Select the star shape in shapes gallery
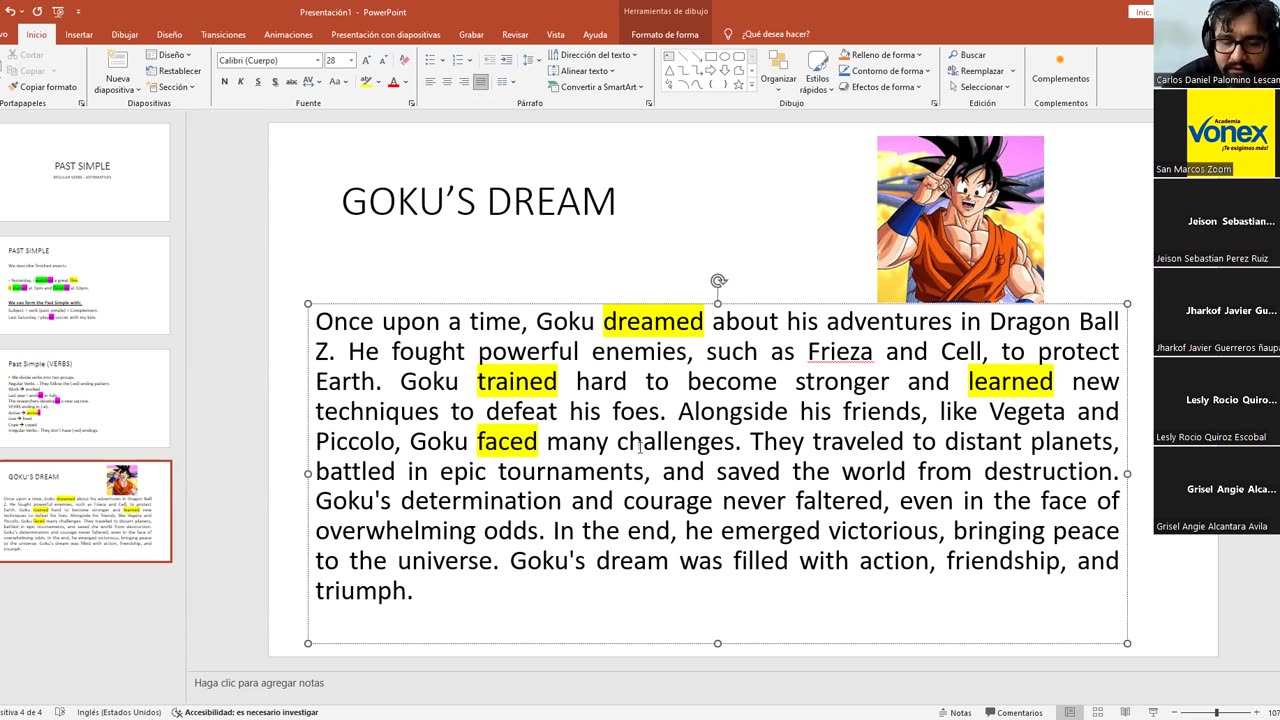 tap(739, 85)
